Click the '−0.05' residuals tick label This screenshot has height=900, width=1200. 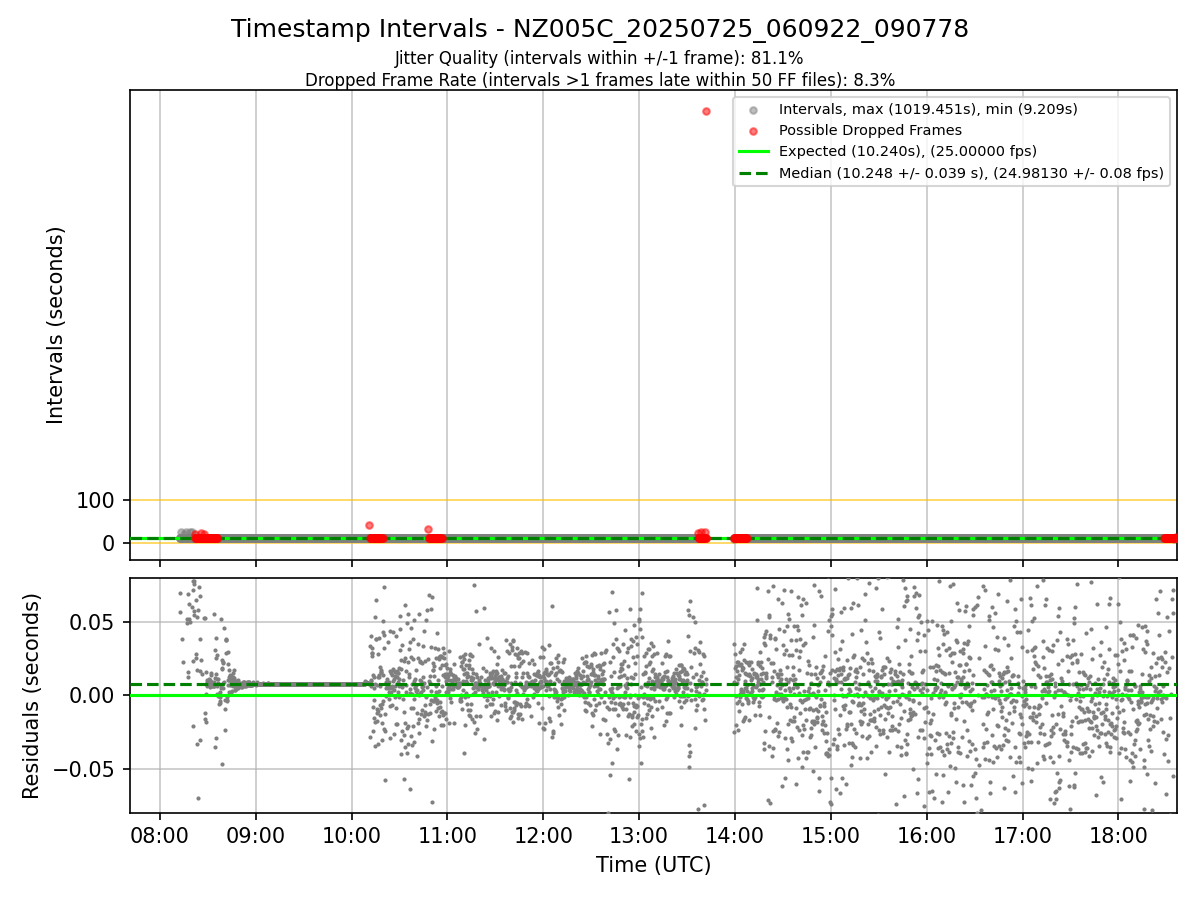pos(86,769)
